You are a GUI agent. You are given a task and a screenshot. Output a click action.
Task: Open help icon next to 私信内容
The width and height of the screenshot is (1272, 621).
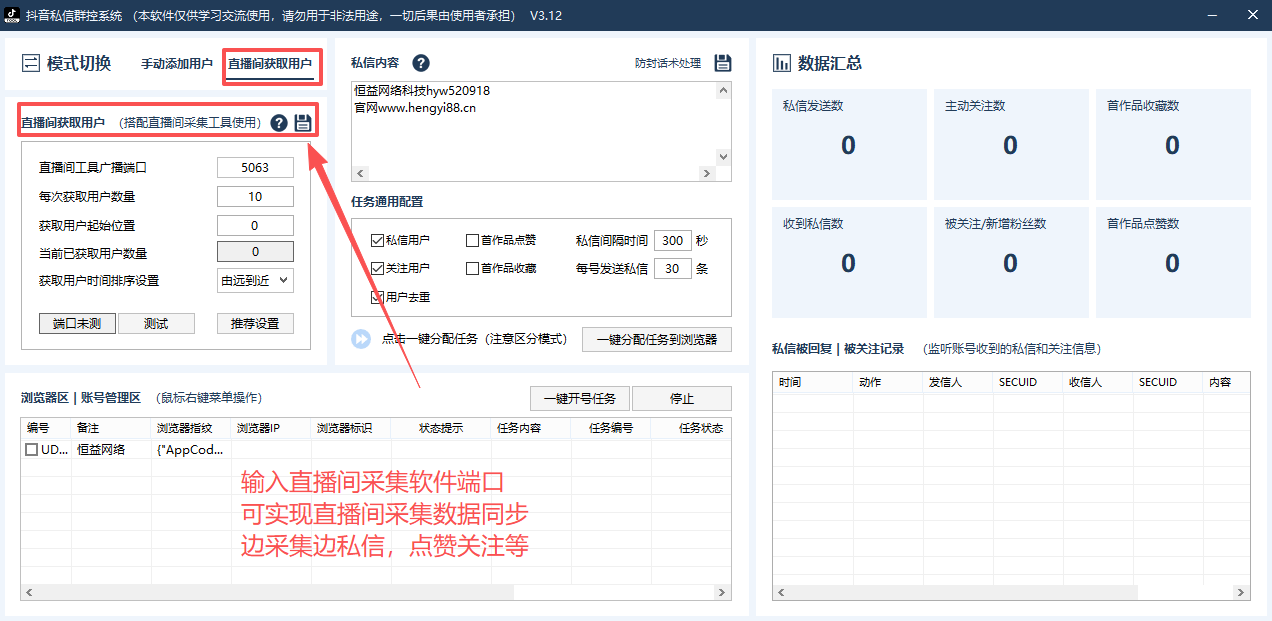coord(421,63)
